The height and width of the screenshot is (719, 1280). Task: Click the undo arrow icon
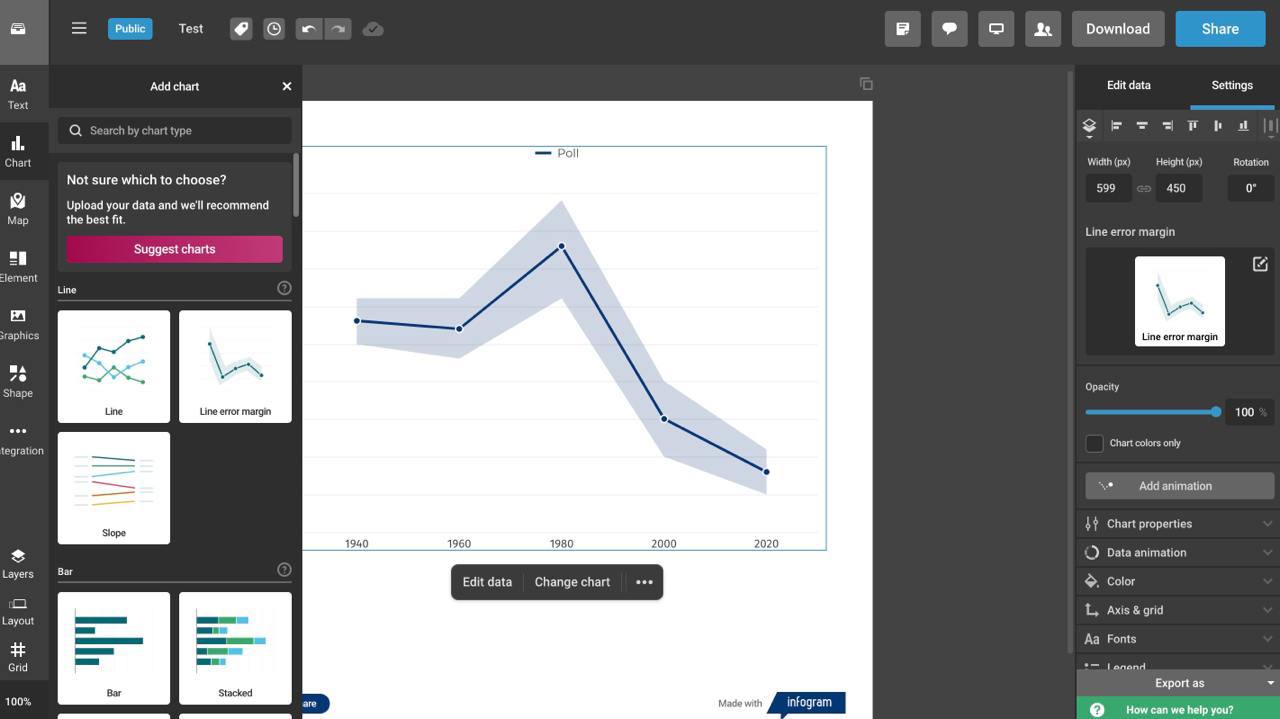pos(309,29)
